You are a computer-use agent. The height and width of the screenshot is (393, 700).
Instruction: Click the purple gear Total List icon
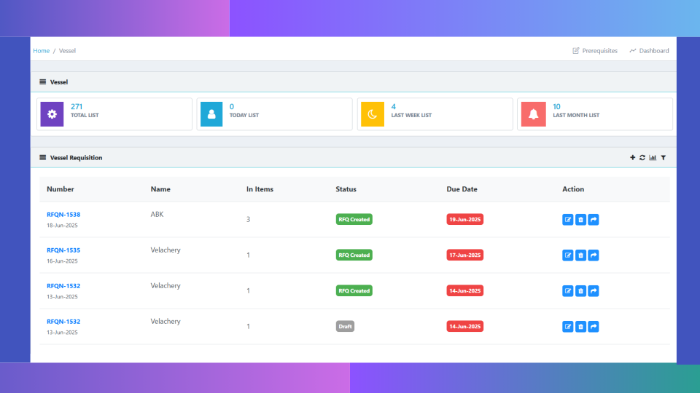52,114
